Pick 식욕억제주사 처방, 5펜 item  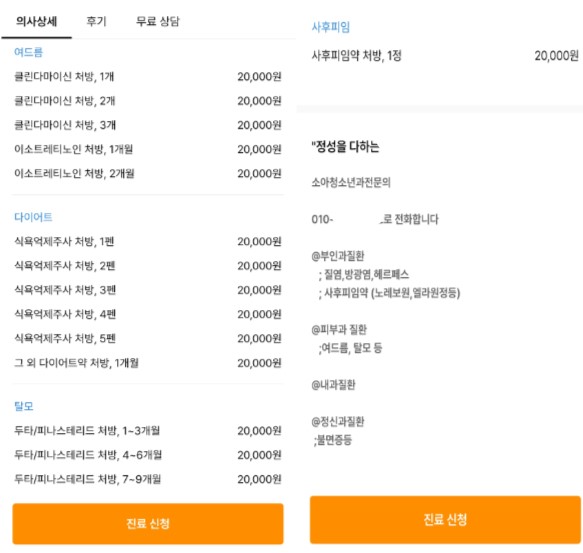pos(148,338)
